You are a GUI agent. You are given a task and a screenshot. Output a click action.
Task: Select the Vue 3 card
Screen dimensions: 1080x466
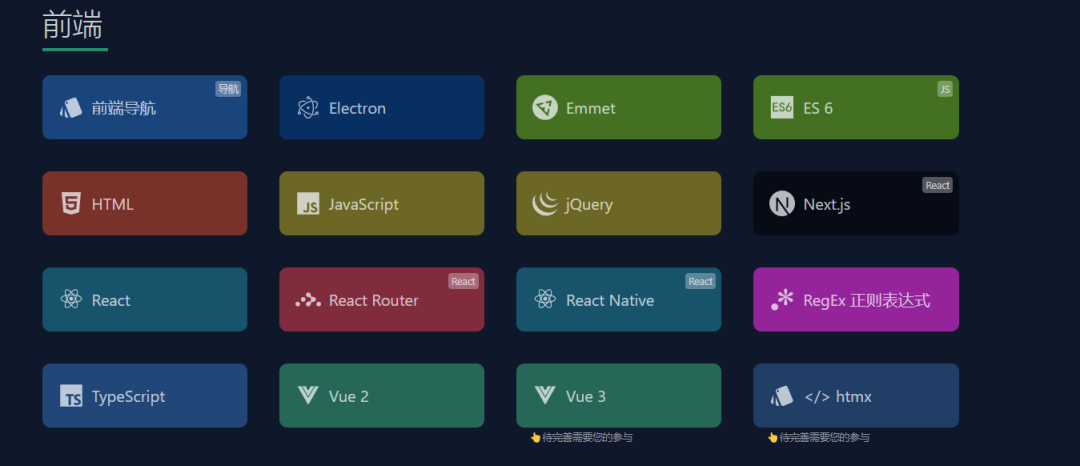click(619, 396)
